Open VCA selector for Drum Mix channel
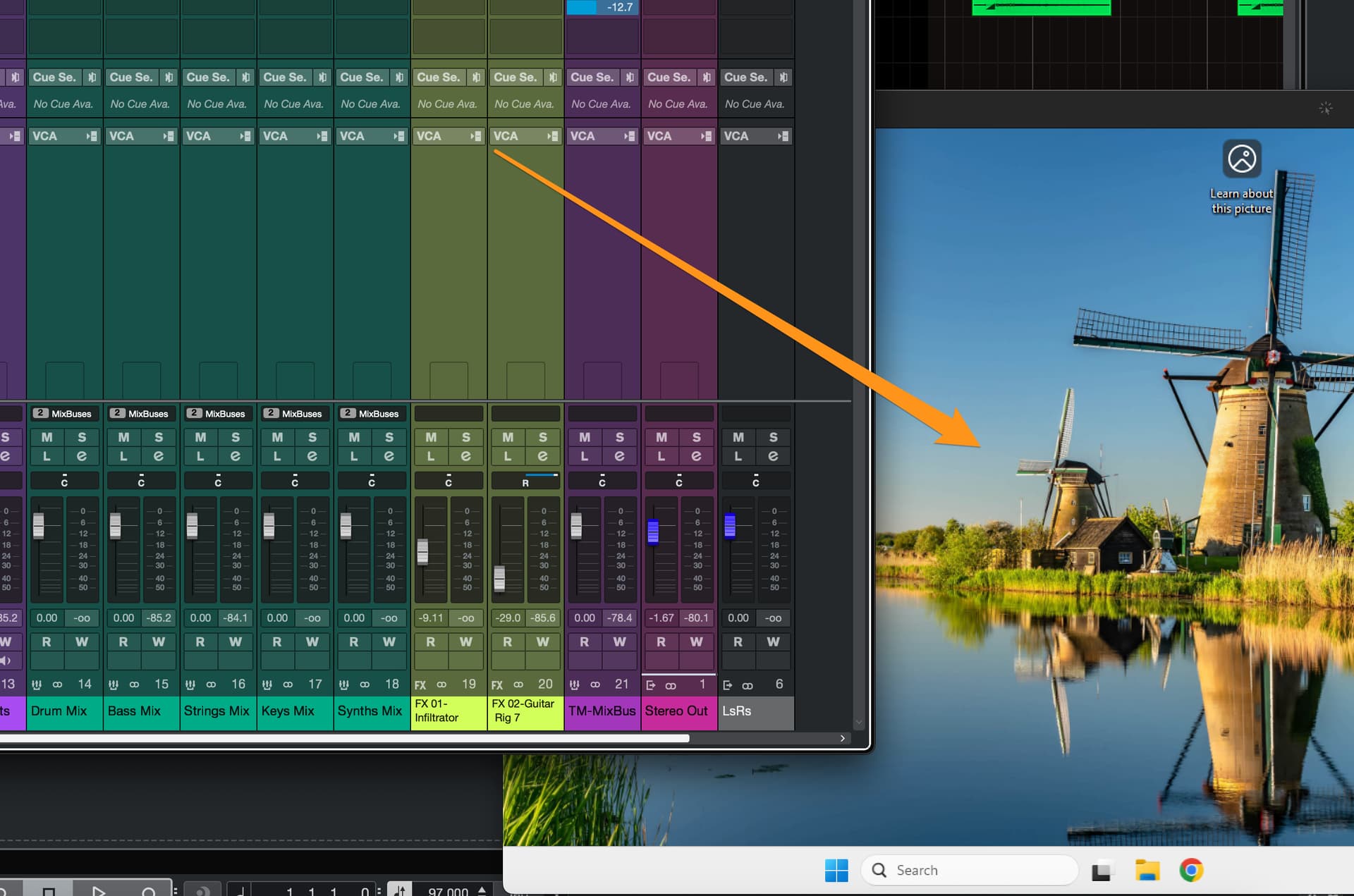 [x=64, y=136]
